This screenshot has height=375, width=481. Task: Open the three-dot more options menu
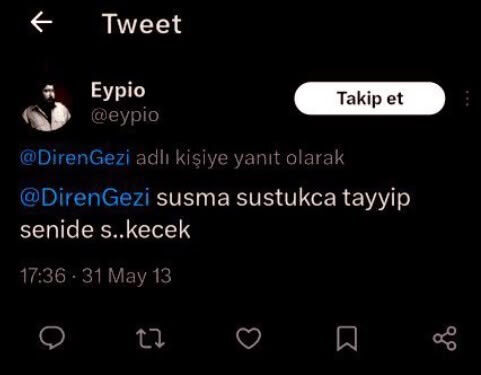467,98
